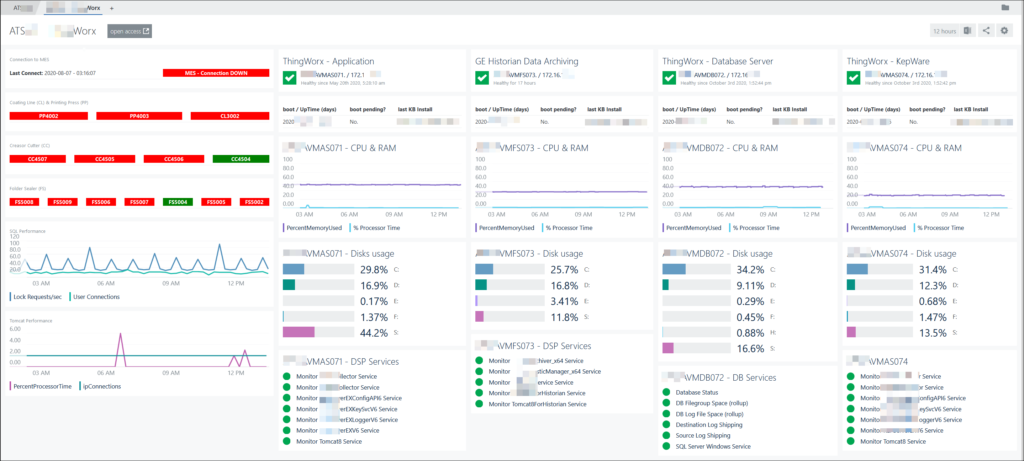Click status dot for Tomcat8 Service in VMAS071 DSP Services
The height and width of the screenshot is (461, 1024).
click(287, 441)
